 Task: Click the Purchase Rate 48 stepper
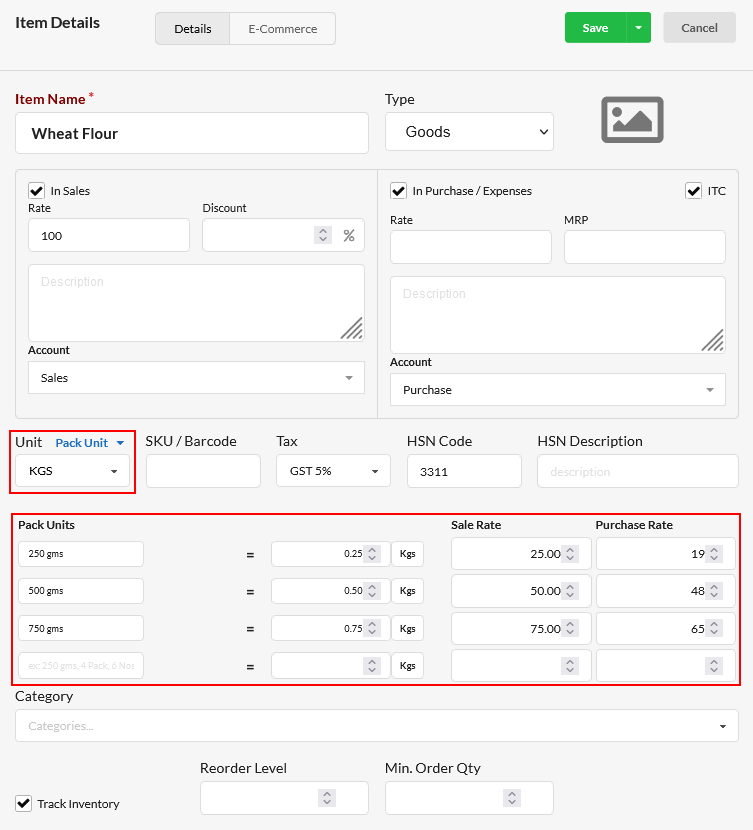point(714,591)
